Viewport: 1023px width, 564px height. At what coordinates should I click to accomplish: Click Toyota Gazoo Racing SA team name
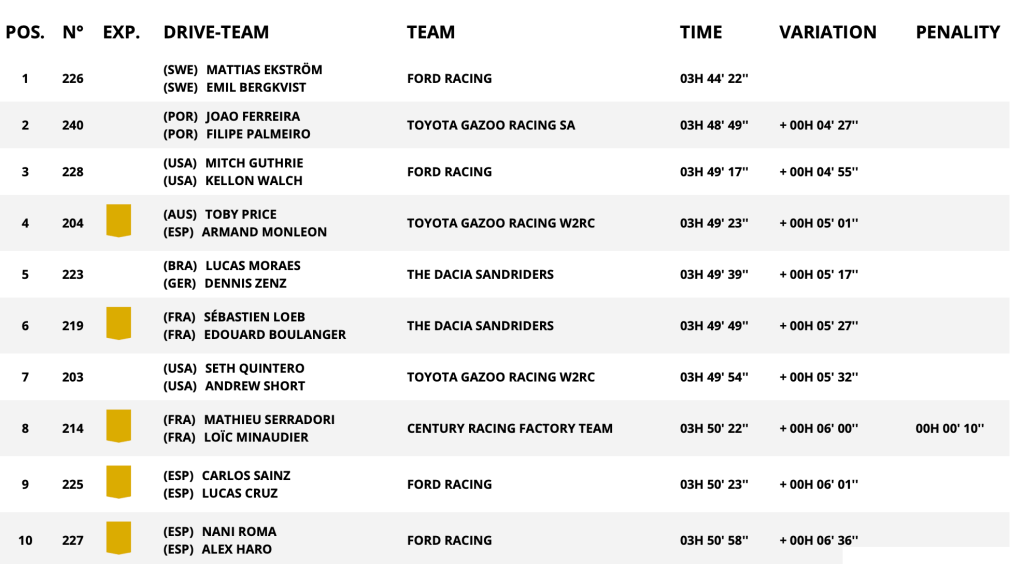point(491,125)
